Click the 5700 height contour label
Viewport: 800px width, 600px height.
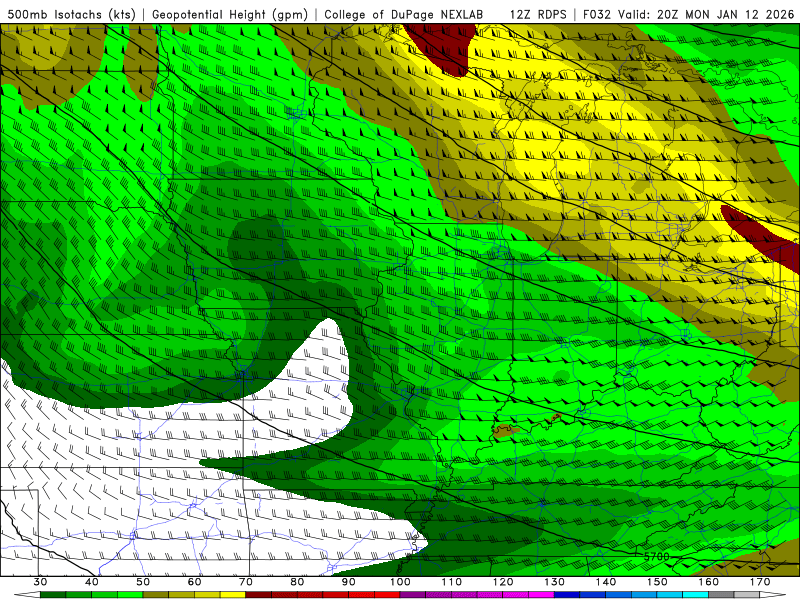tap(656, 557)
